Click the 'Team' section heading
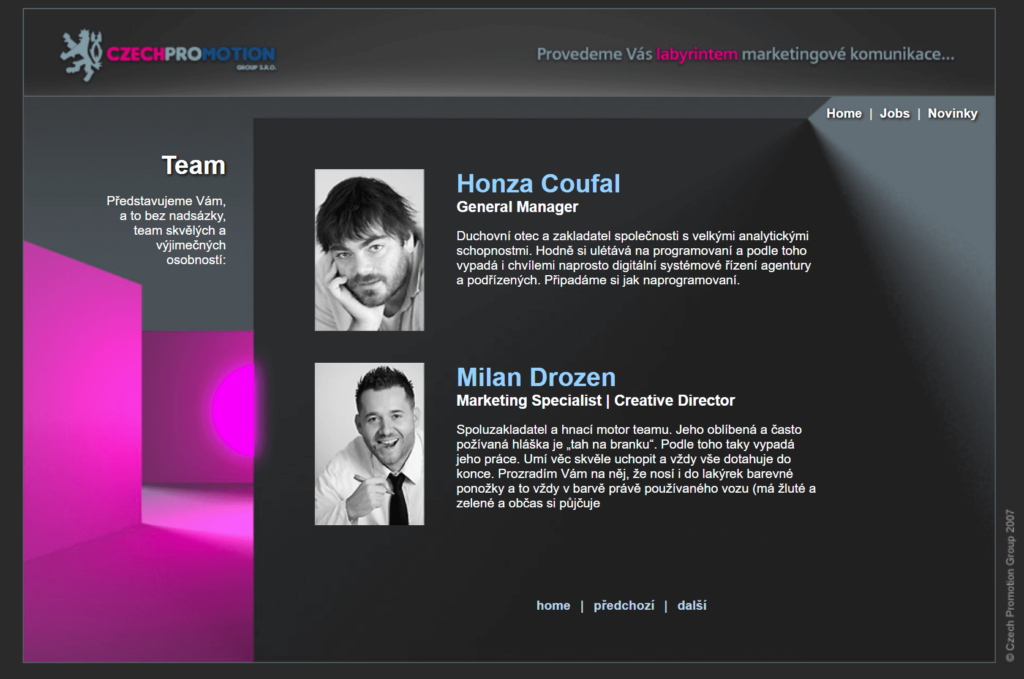This screenshot has height=679, width=1024. tap(193, 165)
